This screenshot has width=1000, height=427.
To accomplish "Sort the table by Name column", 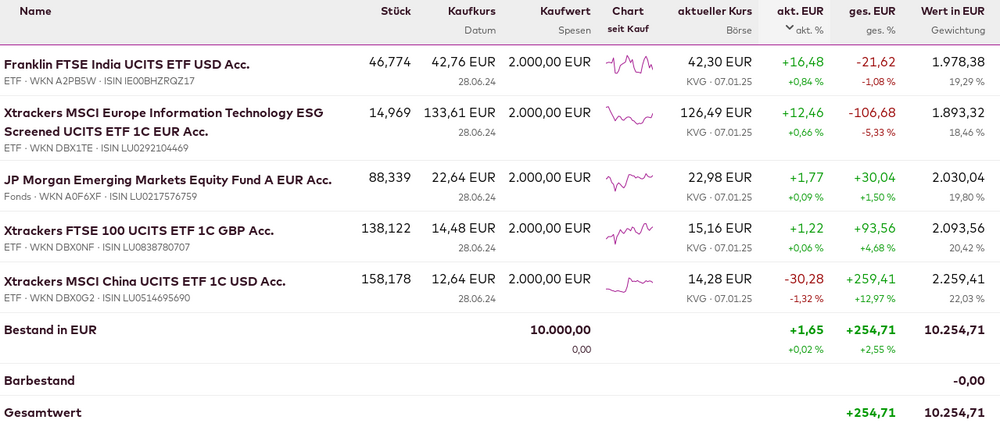I will coord(35,11).
